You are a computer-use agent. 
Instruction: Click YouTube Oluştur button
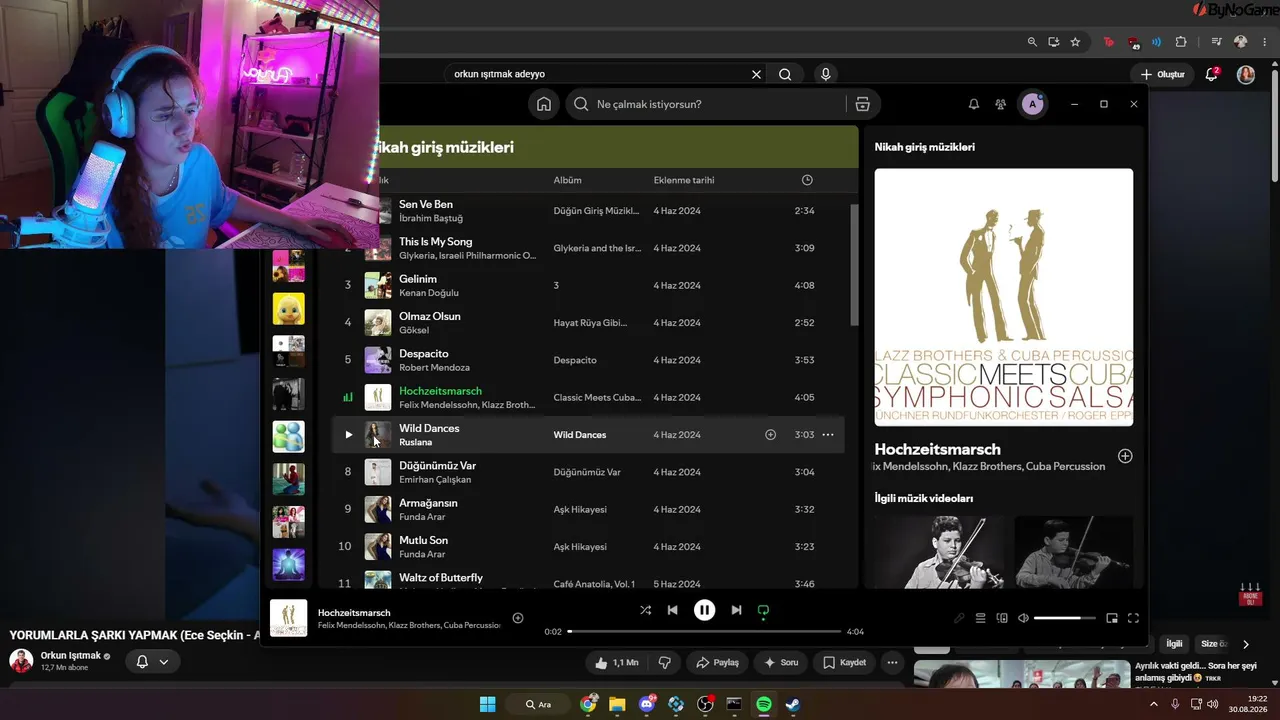[x=1162, y=74]
